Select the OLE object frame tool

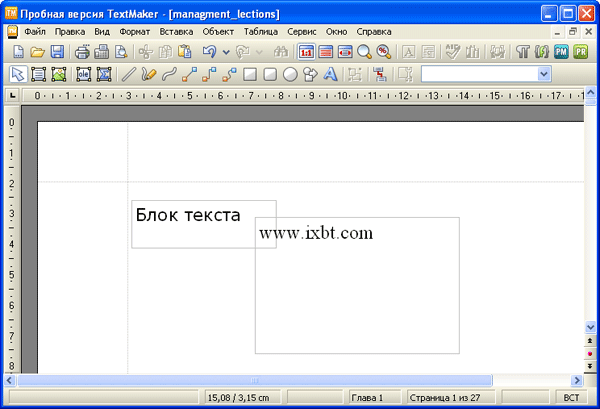tap(83, 74)
